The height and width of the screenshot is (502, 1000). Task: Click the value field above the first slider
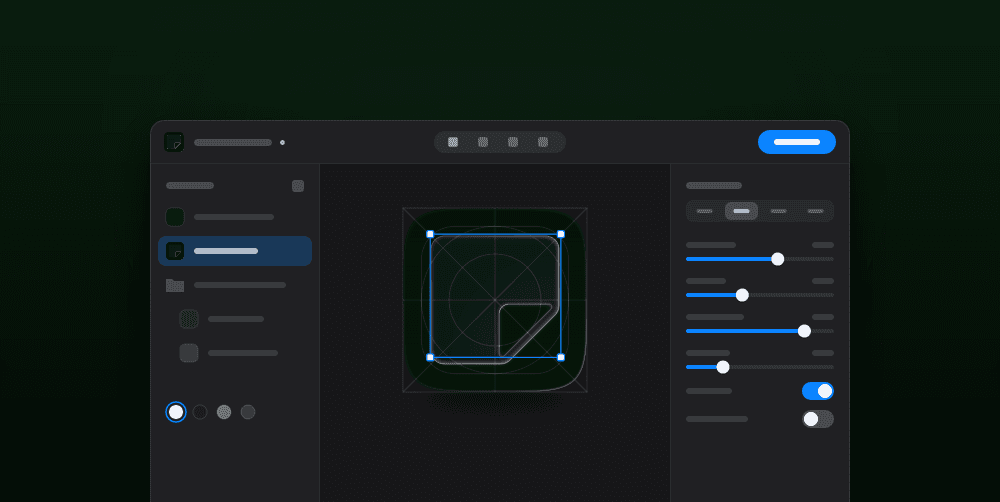click(x=823, y=245)
